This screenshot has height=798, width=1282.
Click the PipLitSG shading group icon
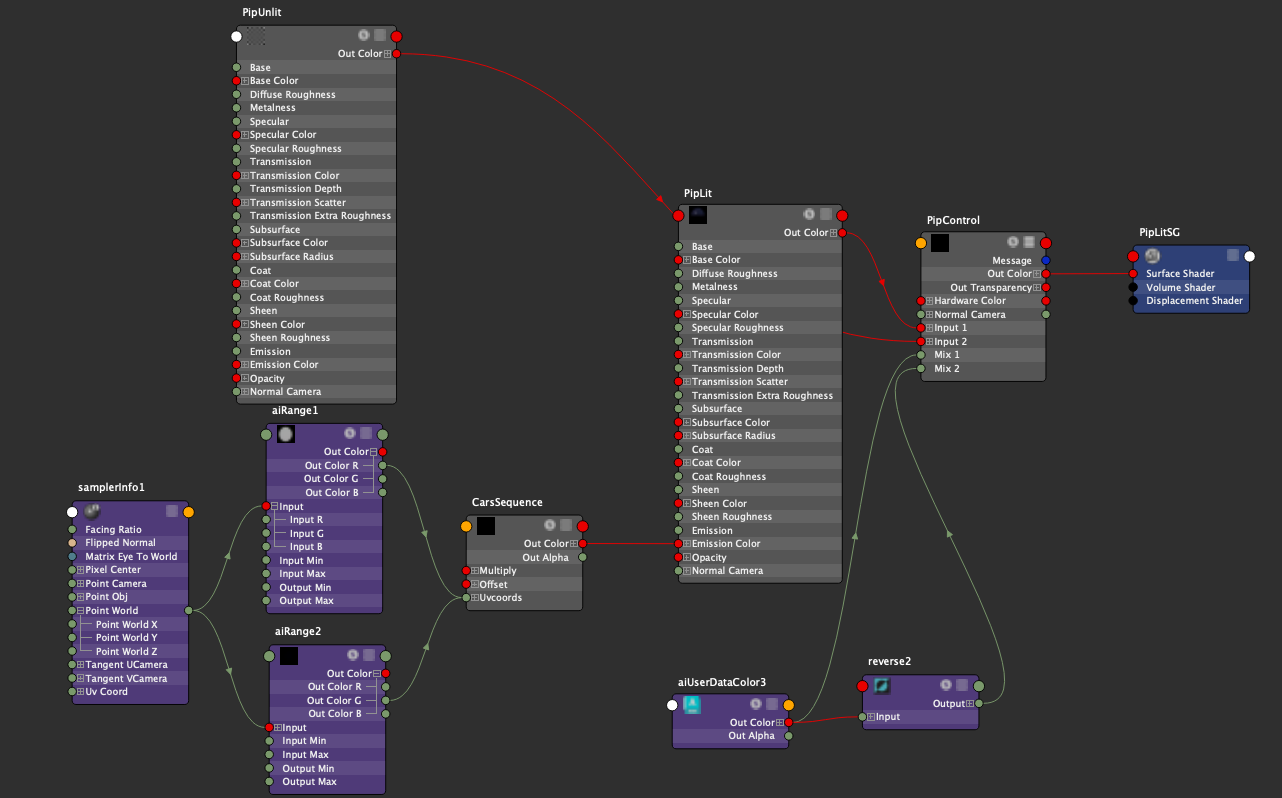[1152, 255]
